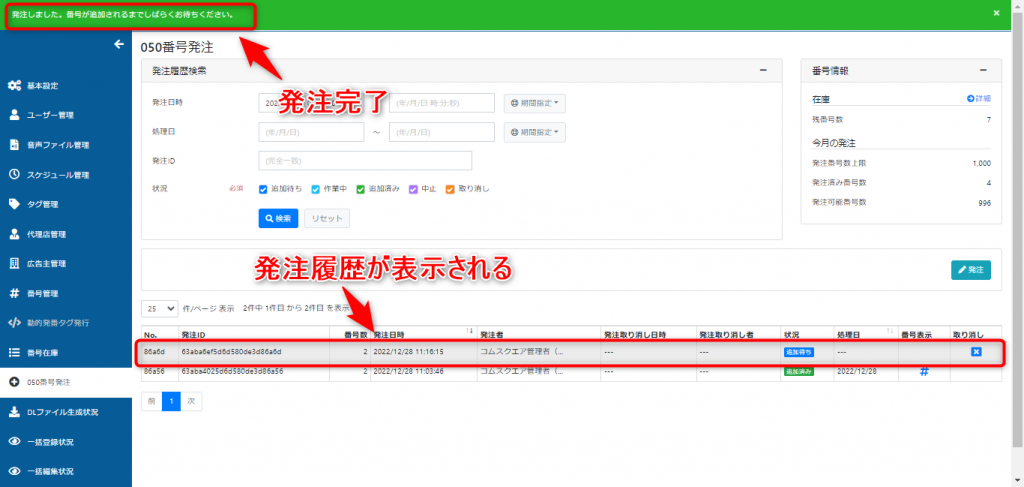Viewport: 1024px width, 487px height.
Task: Show numbers via # icon in 86a56 row
Action: point(923,371)
